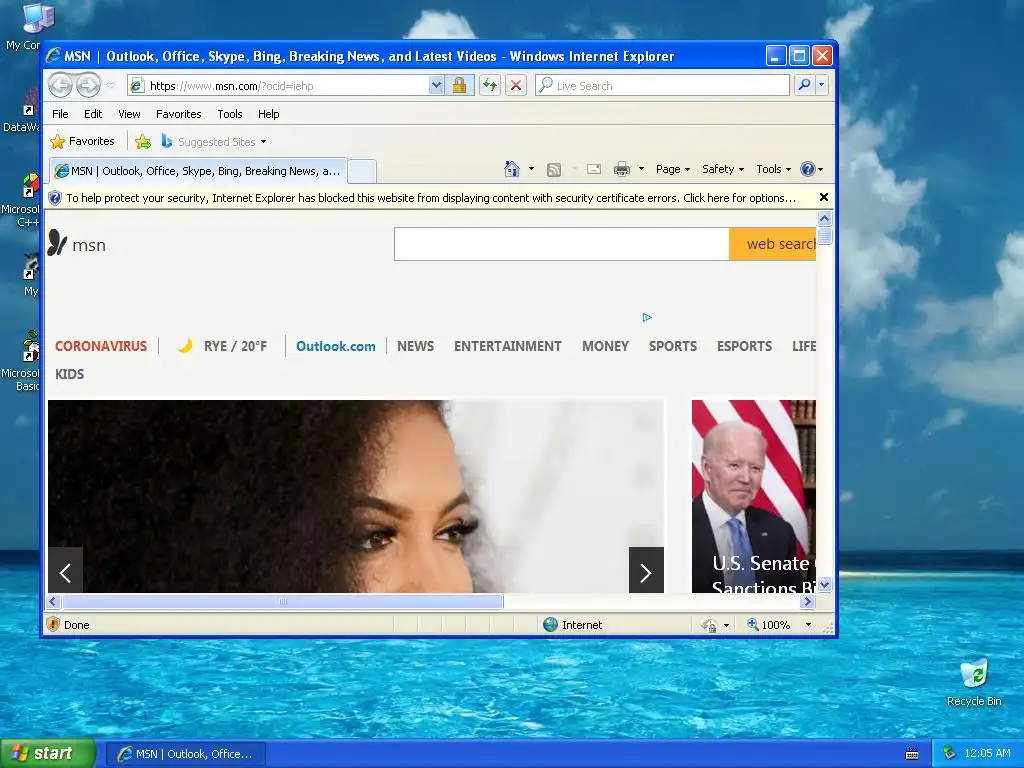Open the Windows Start menu

click(x=48, y=753)
